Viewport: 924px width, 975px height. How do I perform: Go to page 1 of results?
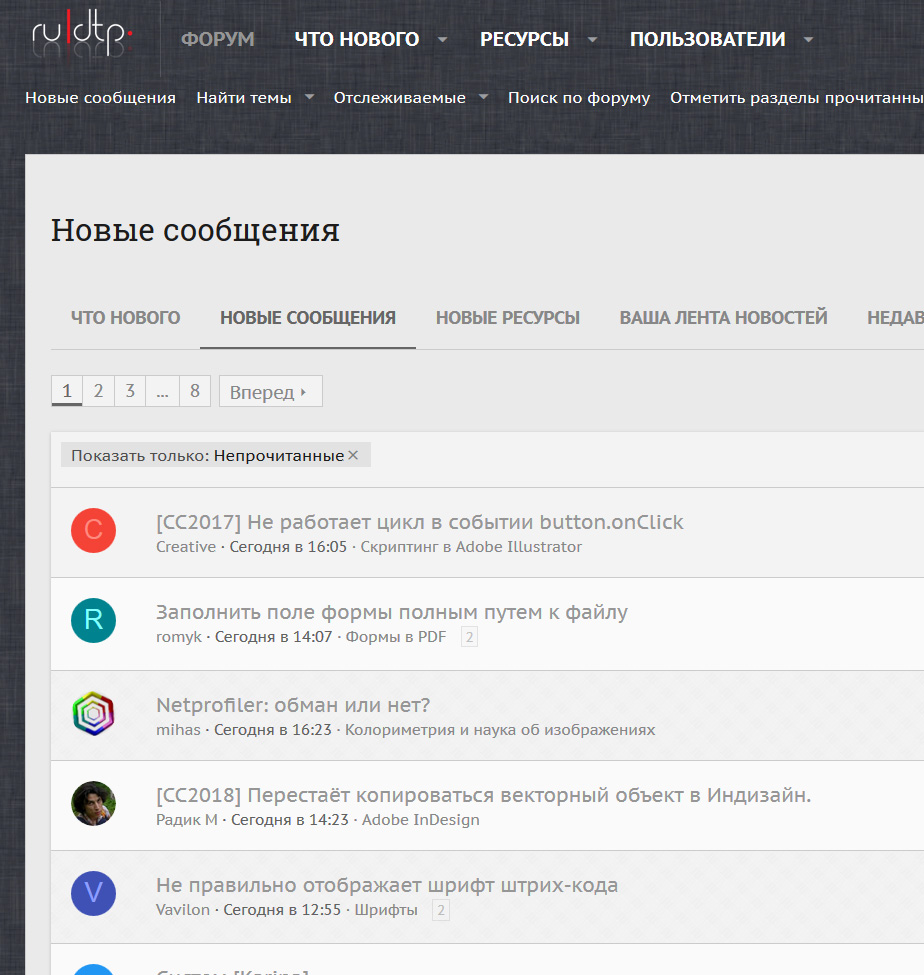click(67, 391)
